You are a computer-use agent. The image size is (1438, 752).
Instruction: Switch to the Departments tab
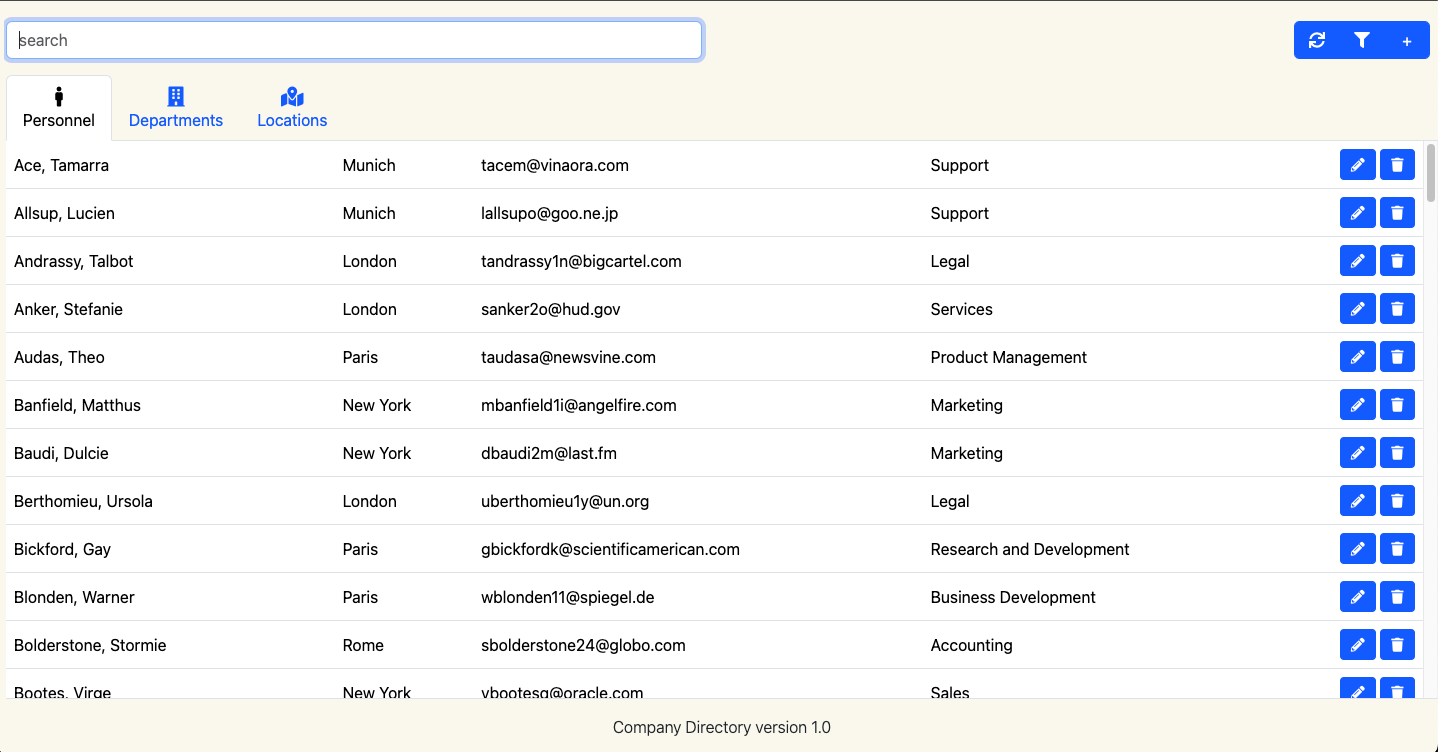pyautogui.click(x=176, y=108)
